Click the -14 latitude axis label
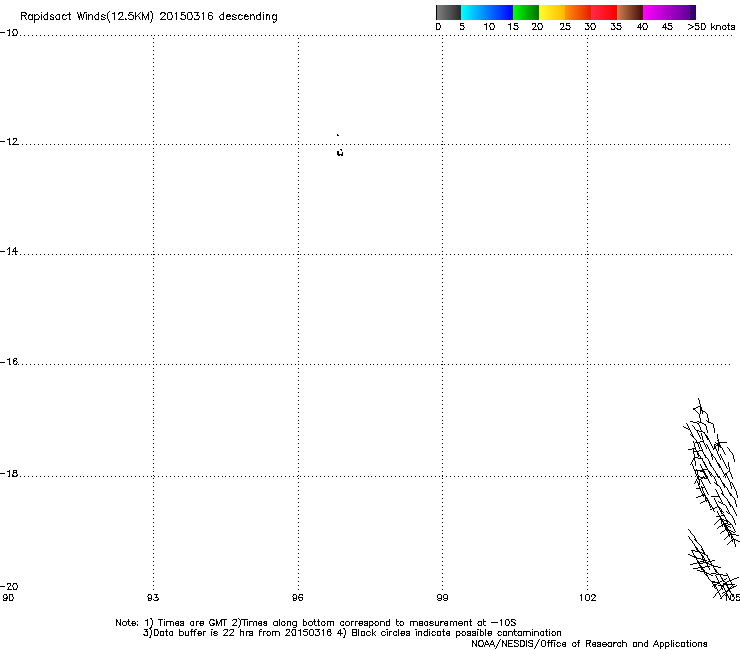The height and width of the screenshot is (650, 740). coord(9,251)
